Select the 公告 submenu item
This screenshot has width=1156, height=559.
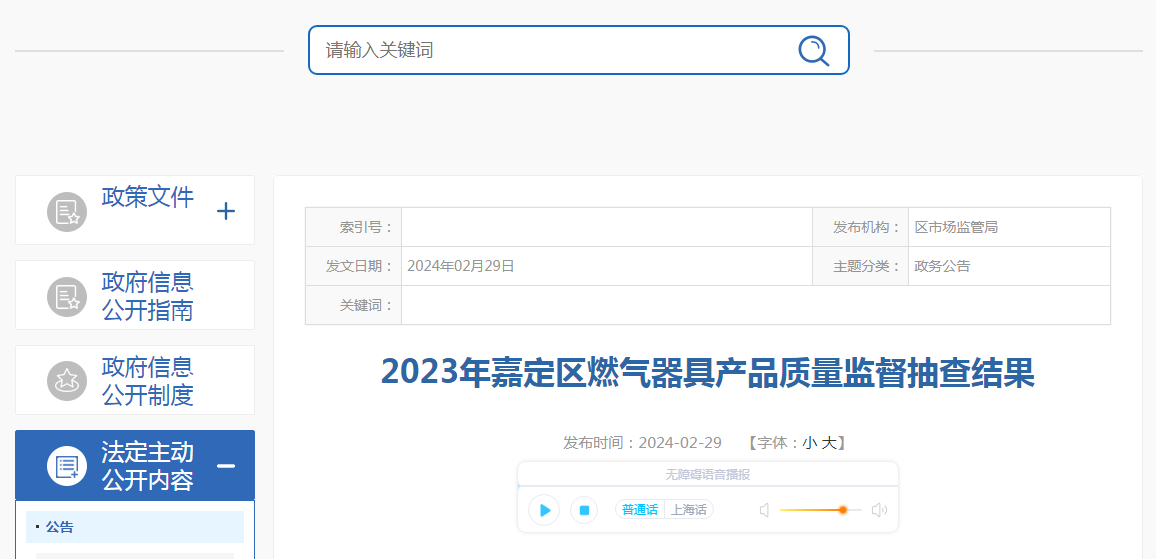(x=135, y=527)
